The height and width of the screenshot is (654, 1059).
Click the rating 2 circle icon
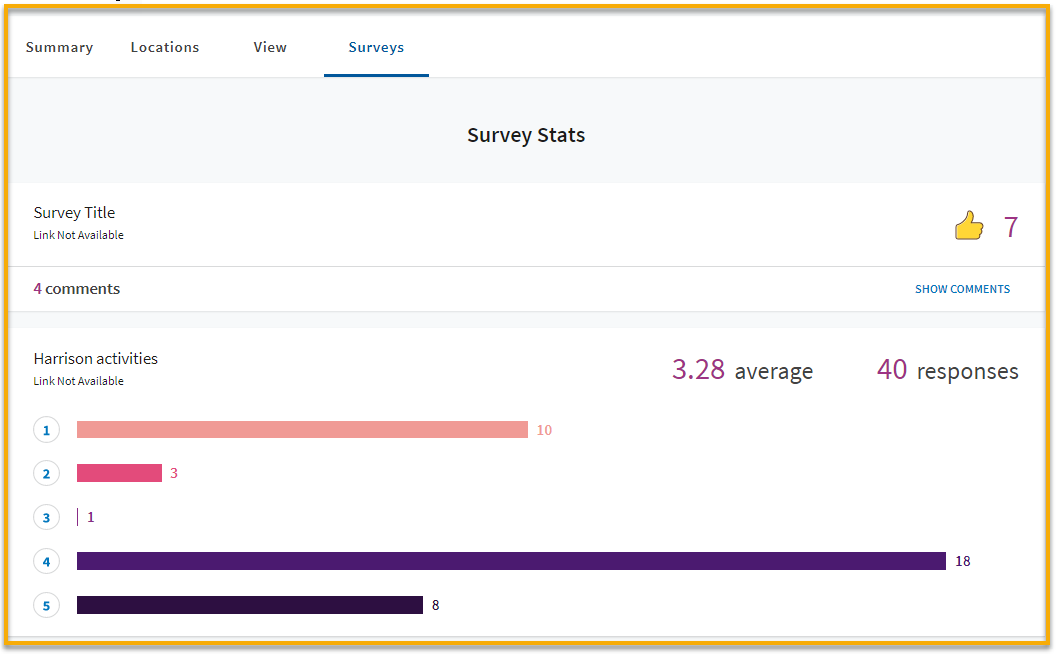[x=47, y=474]
